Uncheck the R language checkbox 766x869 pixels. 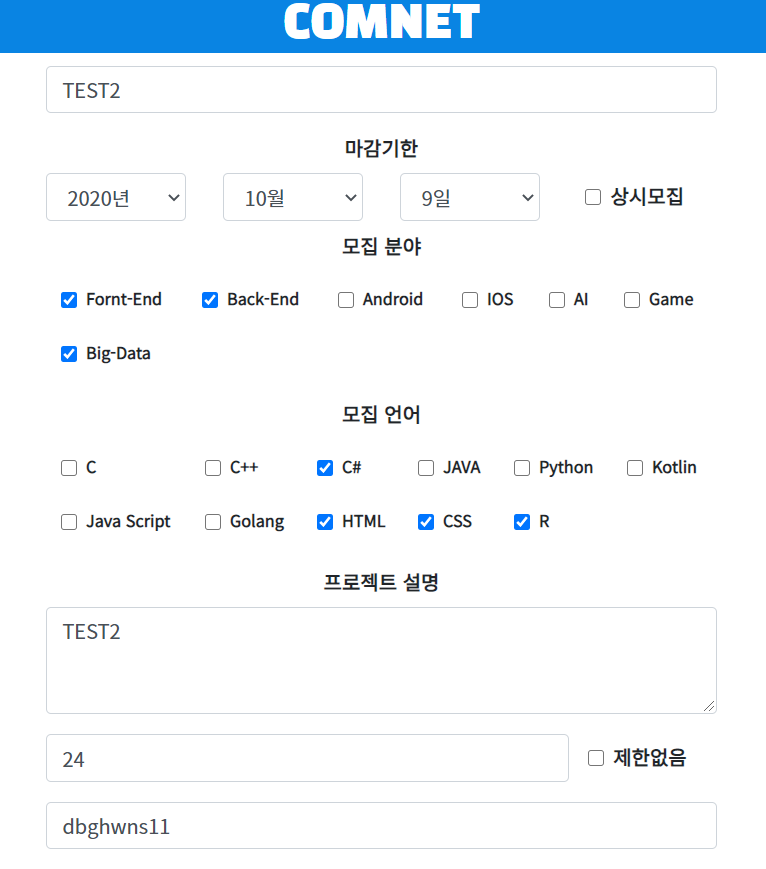[522, 522]
